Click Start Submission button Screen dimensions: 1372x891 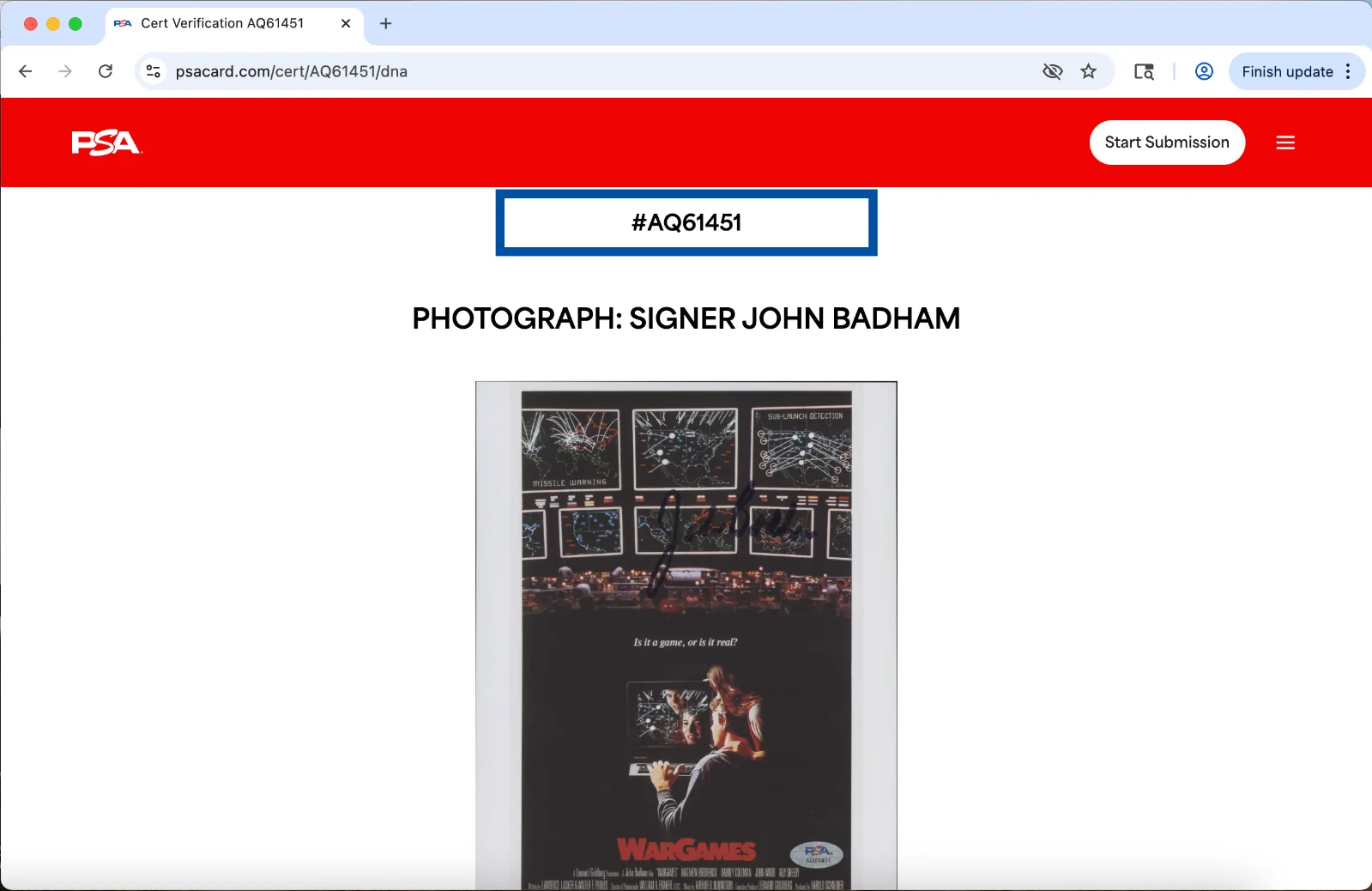tap(1167, 142)
